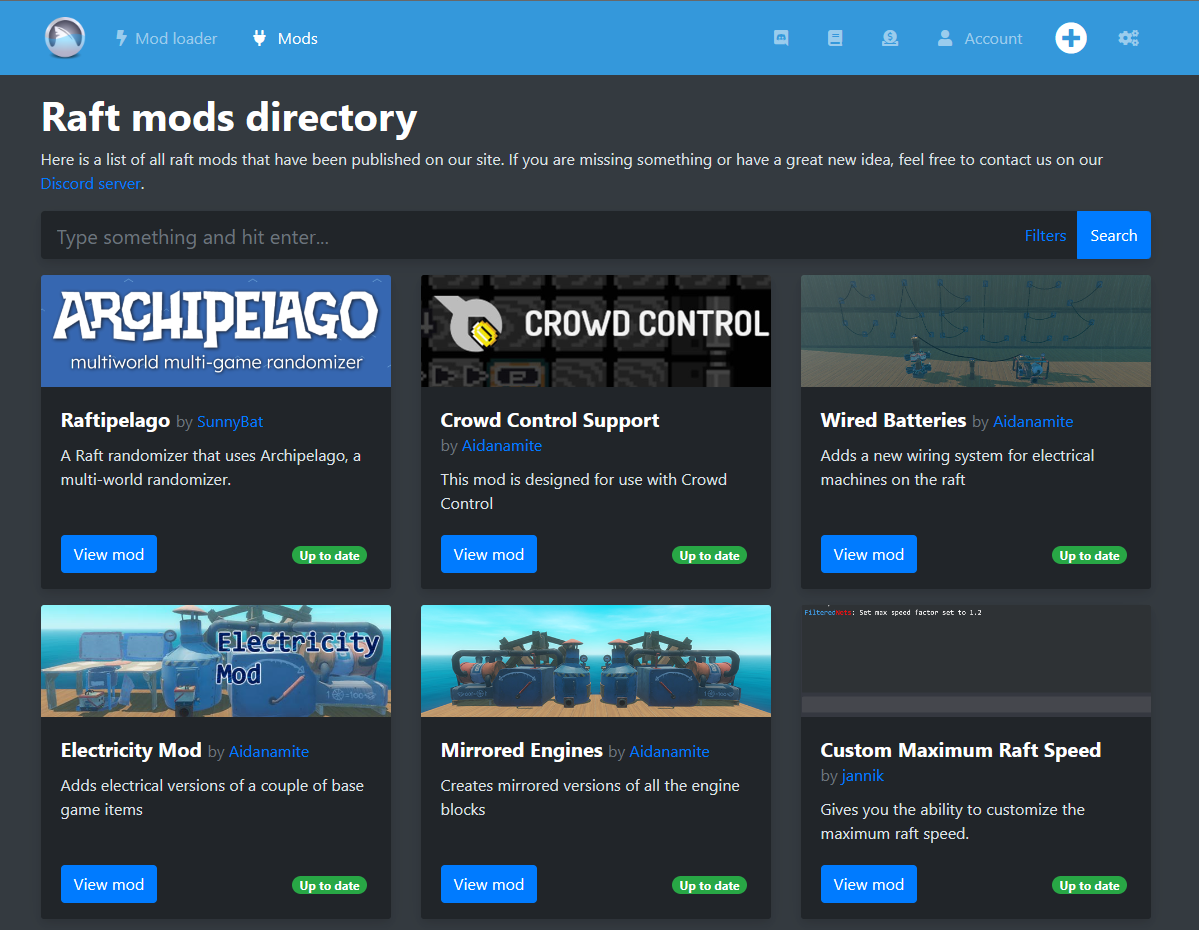Click Up to date badge on Crowd Control Support
Screen dimensions: 1199x930
point(710,556)
